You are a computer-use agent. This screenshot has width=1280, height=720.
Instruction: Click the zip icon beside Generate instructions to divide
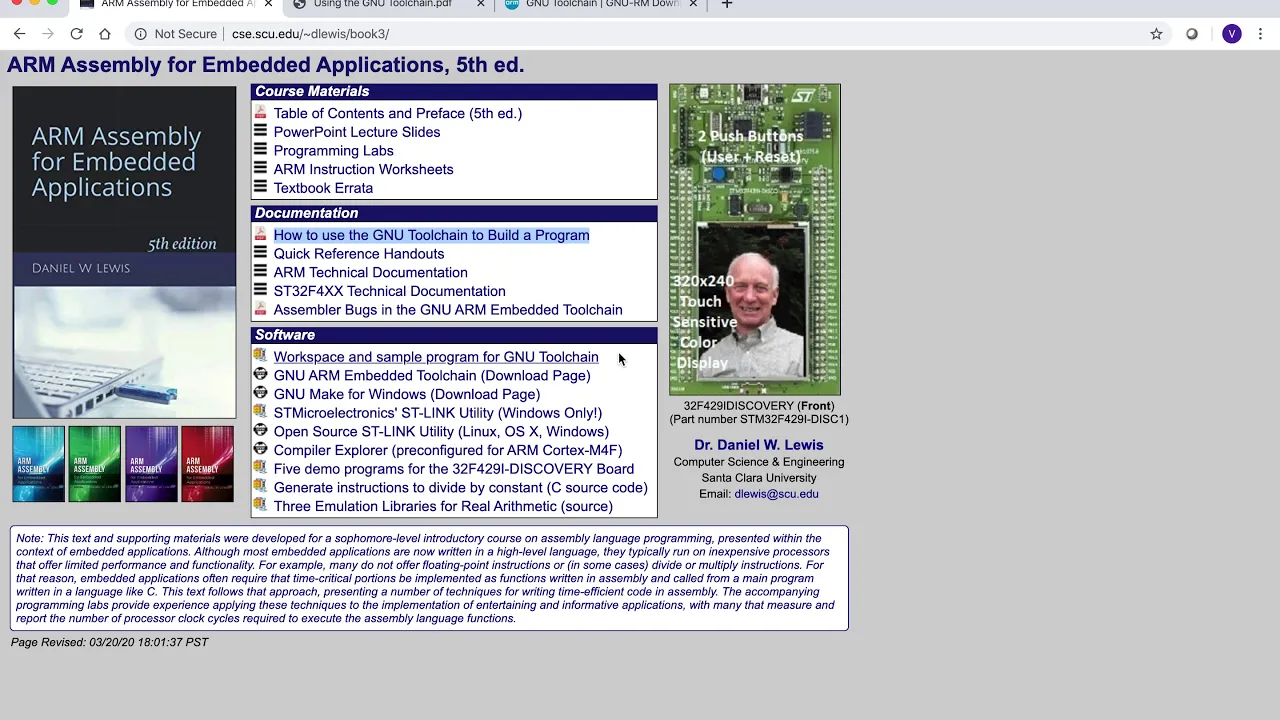[x=260, y=487]
